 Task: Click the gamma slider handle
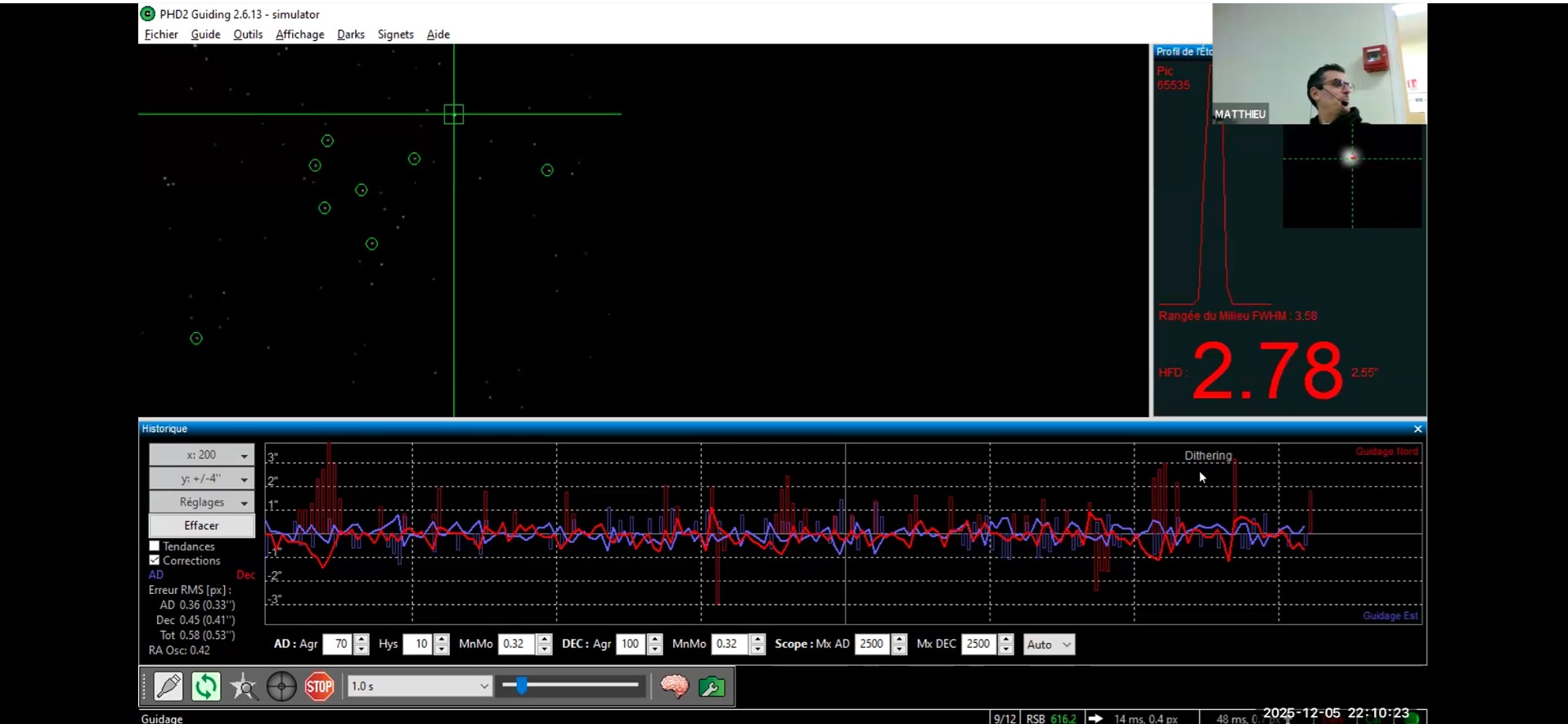pyautogui.click(x=521, y=686)
